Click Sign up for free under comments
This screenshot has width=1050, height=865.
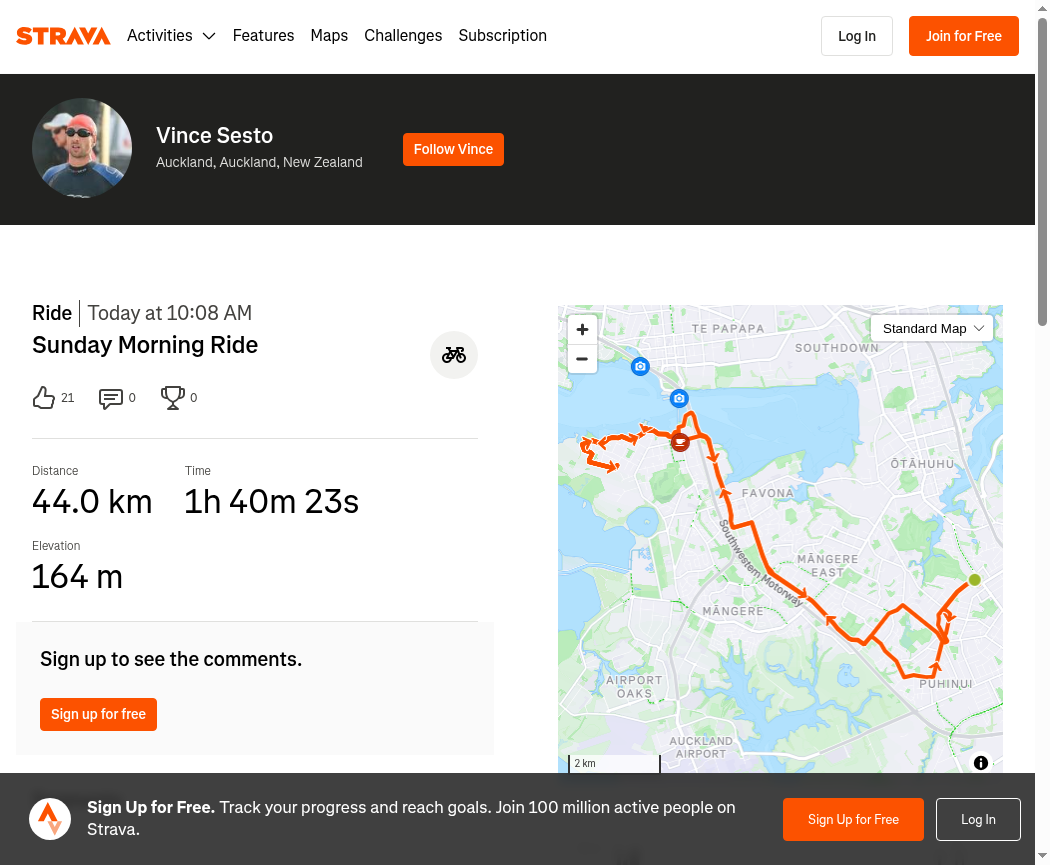98,714
